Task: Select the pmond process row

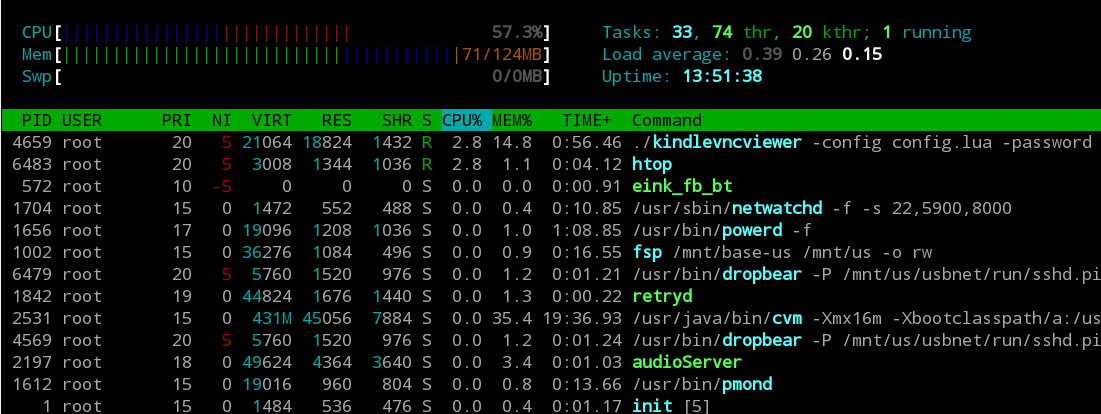Action: (x=550, y=384)
